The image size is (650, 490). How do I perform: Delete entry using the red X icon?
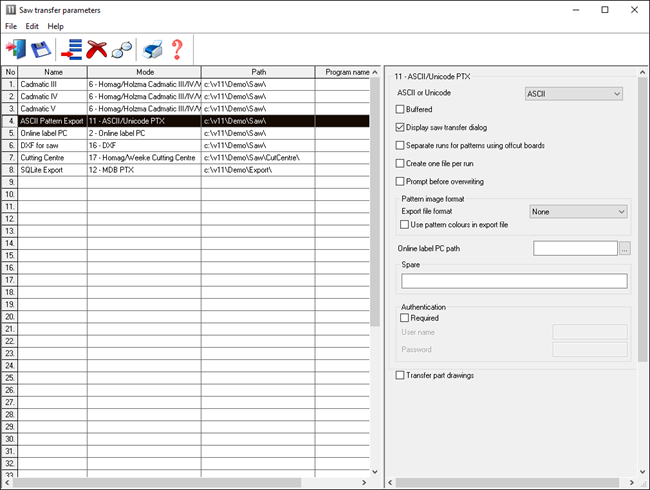coord(97,48)
